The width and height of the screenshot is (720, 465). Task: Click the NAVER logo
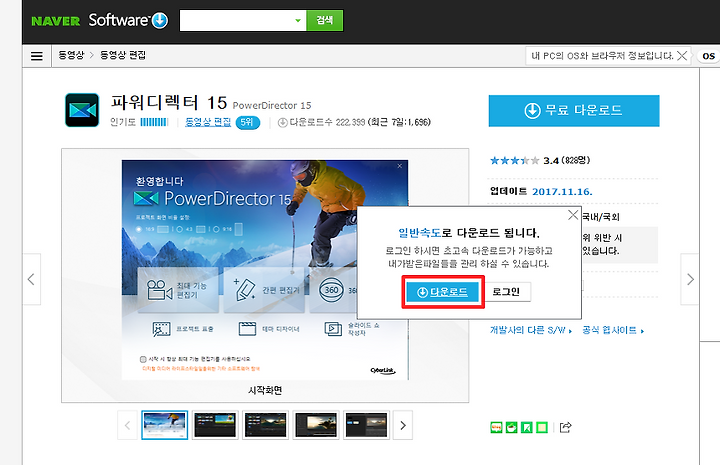(56, 21)
